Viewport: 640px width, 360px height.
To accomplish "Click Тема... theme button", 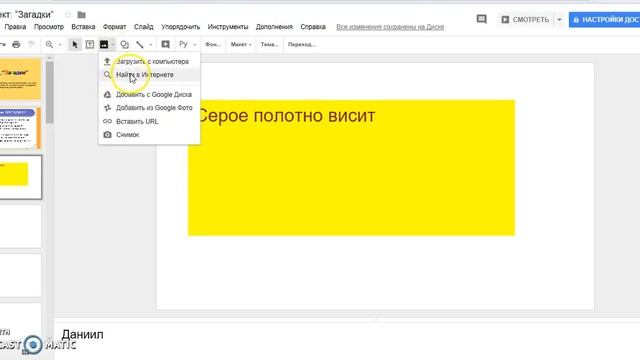I will pos(269,44).
